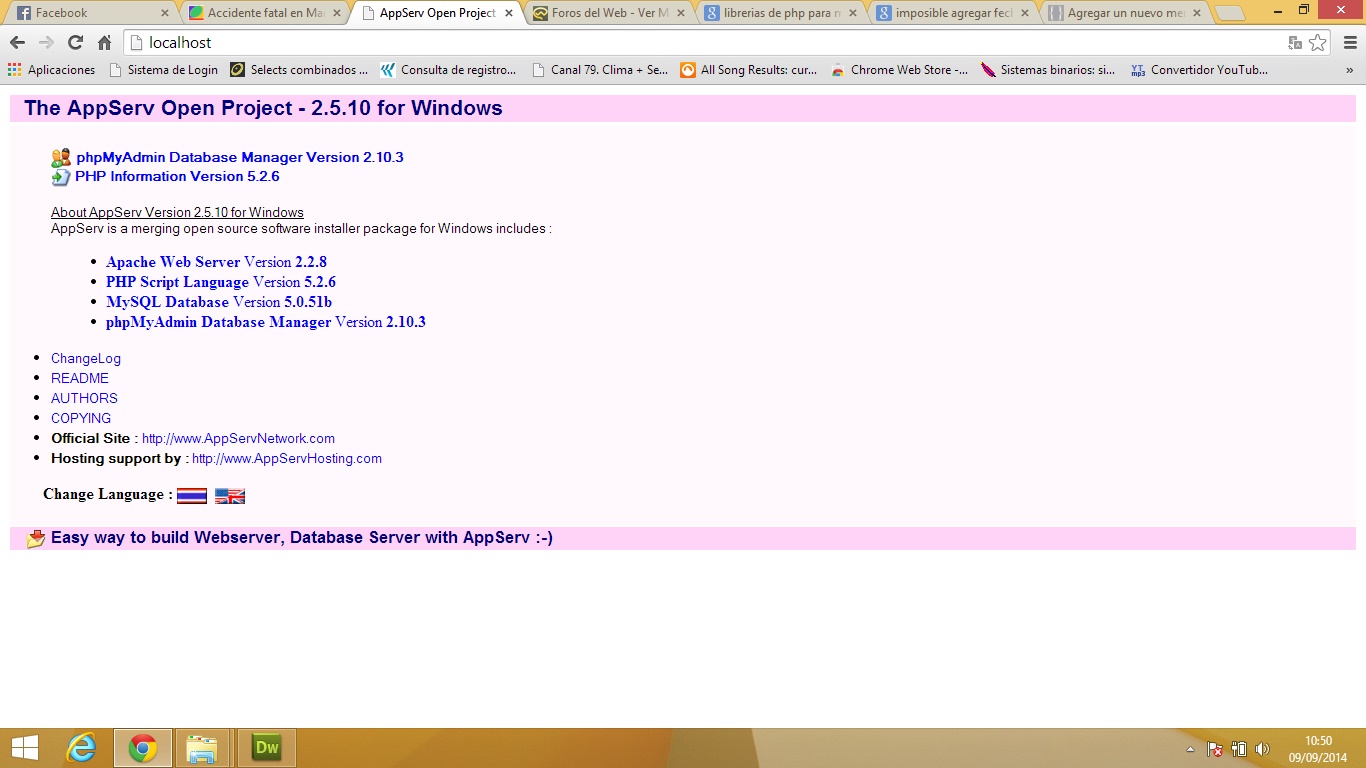
Task: Launch Internet Explorer from the taskbar
Action: pos(81,748)
